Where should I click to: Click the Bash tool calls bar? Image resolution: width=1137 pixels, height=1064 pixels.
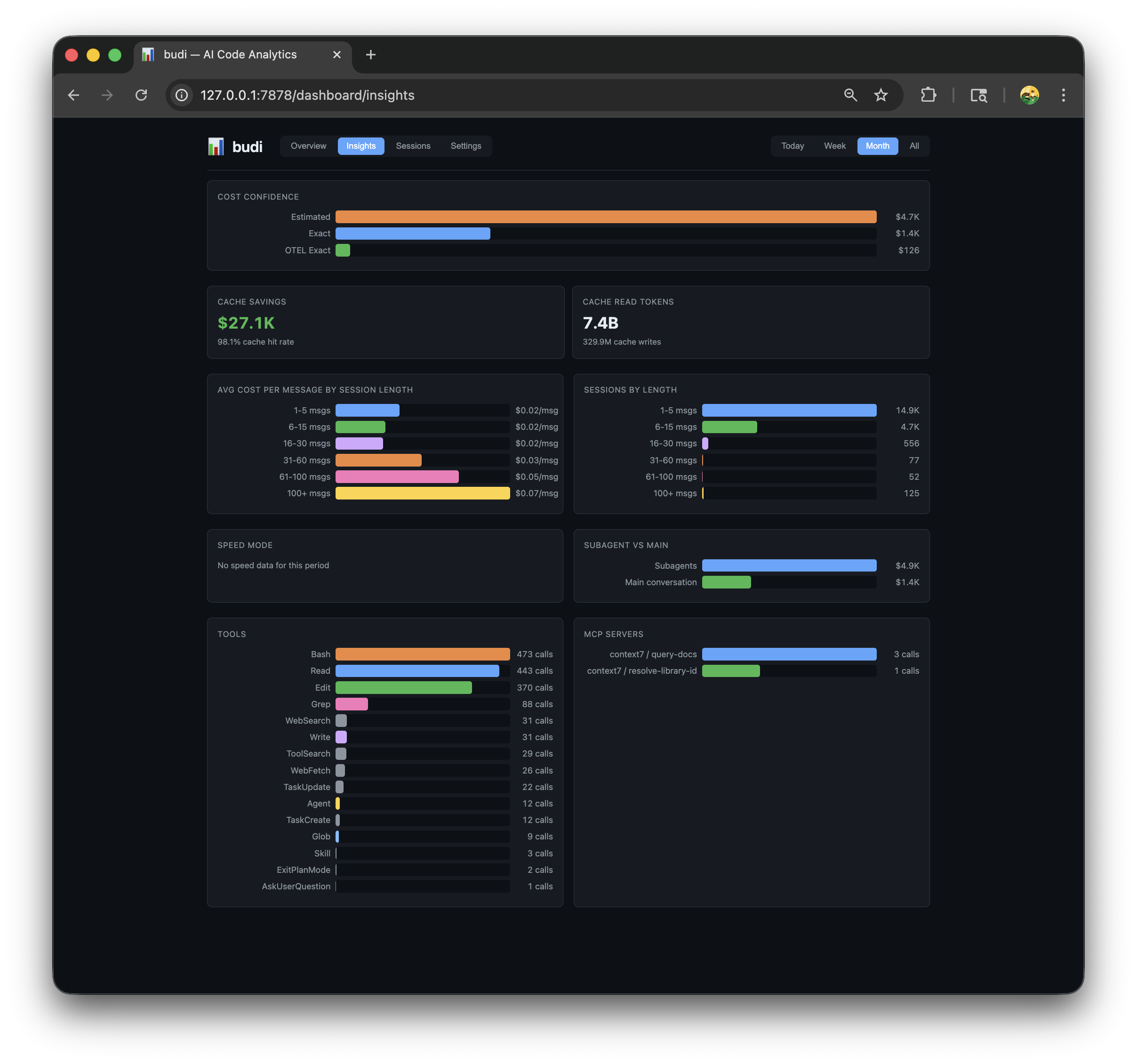pos(422,654)
